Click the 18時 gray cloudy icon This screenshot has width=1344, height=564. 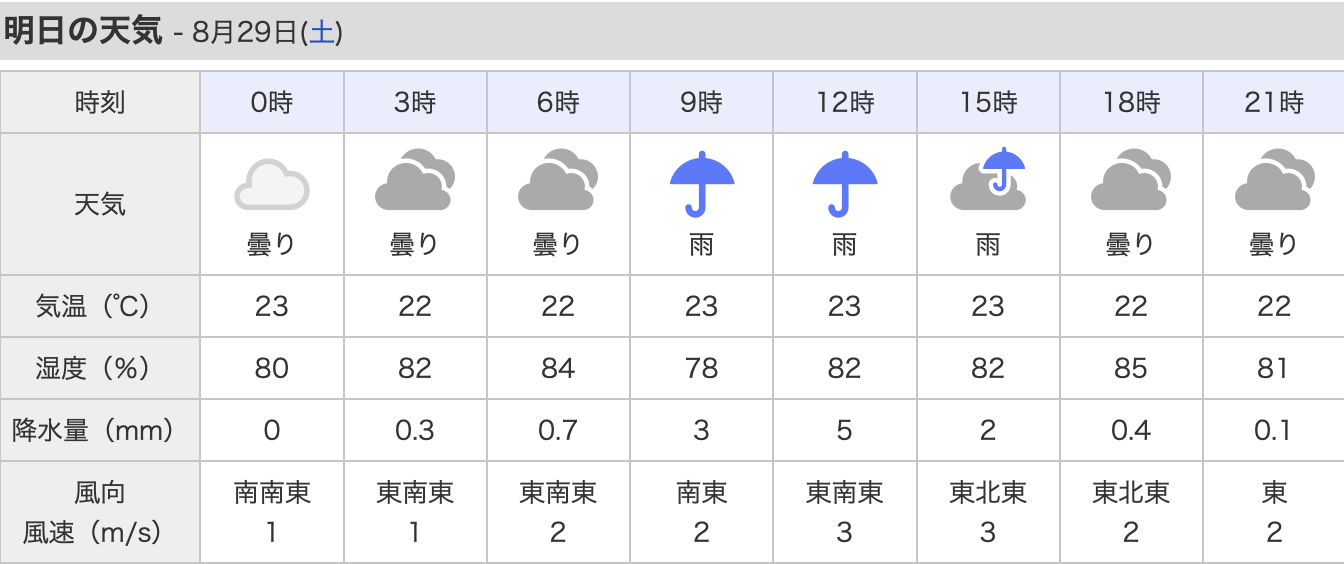pyautogui.click(x=1131, y=180)
